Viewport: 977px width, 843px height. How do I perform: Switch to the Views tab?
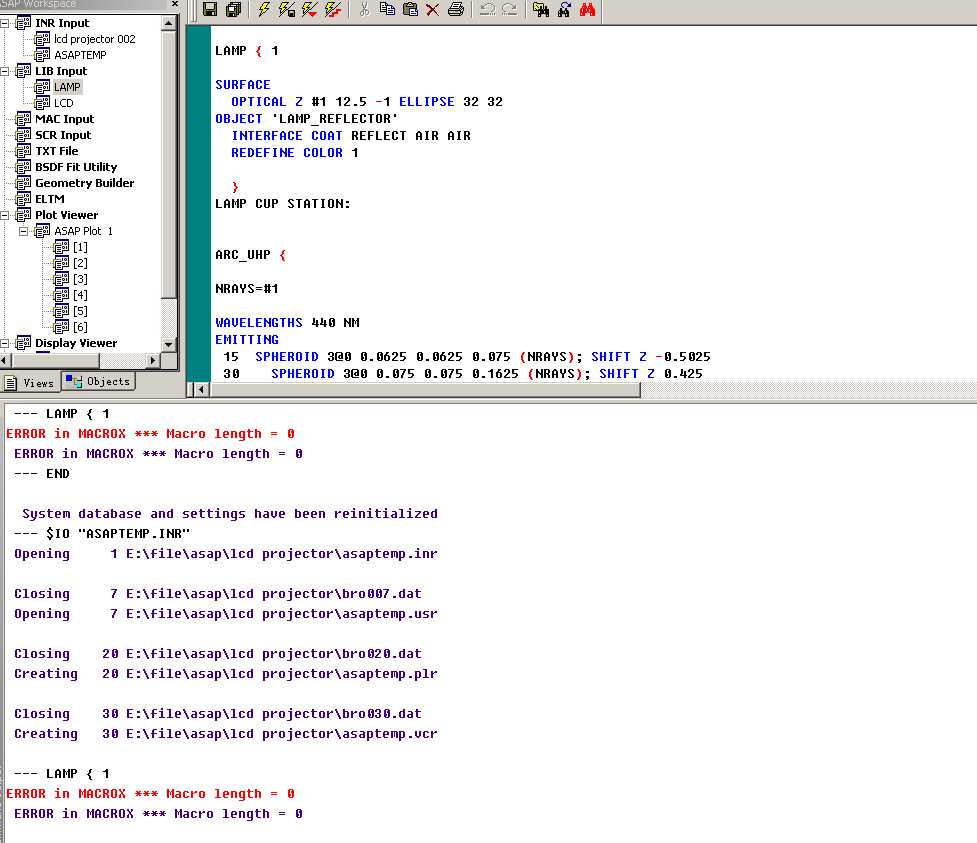pyautogui.click(x=30, y=383)
